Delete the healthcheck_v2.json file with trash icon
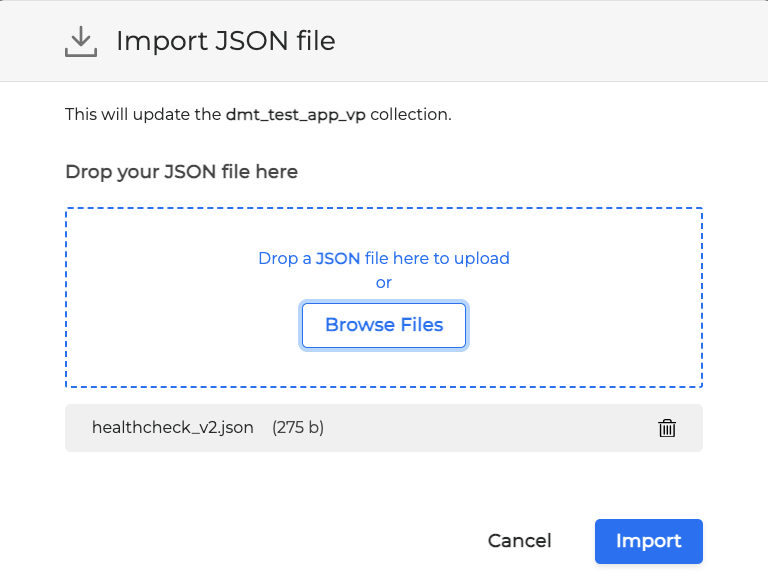This screenshot has height=580, width=768. click(667, 428)
